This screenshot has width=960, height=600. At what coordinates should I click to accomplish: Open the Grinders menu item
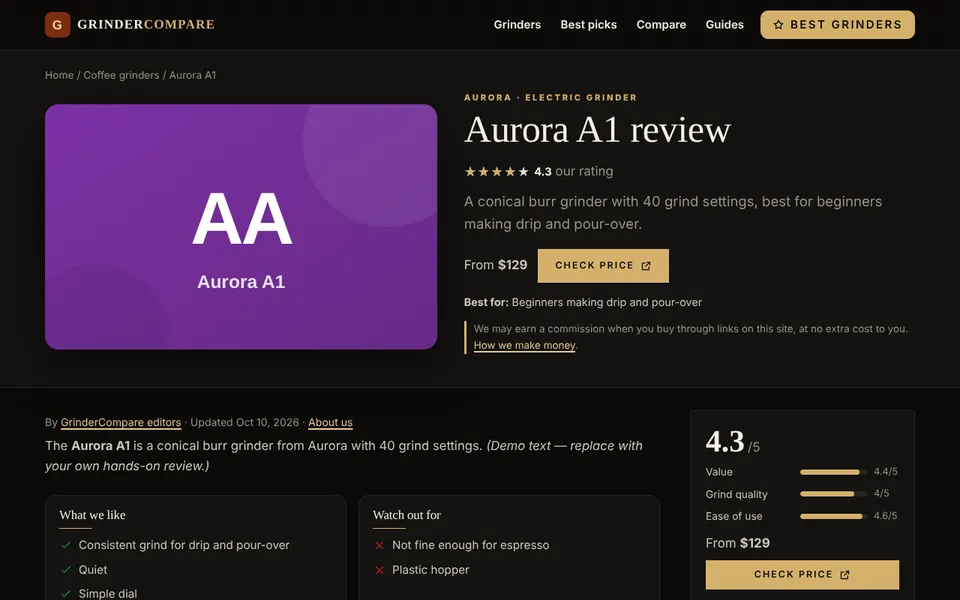click(x=517, y=24)
